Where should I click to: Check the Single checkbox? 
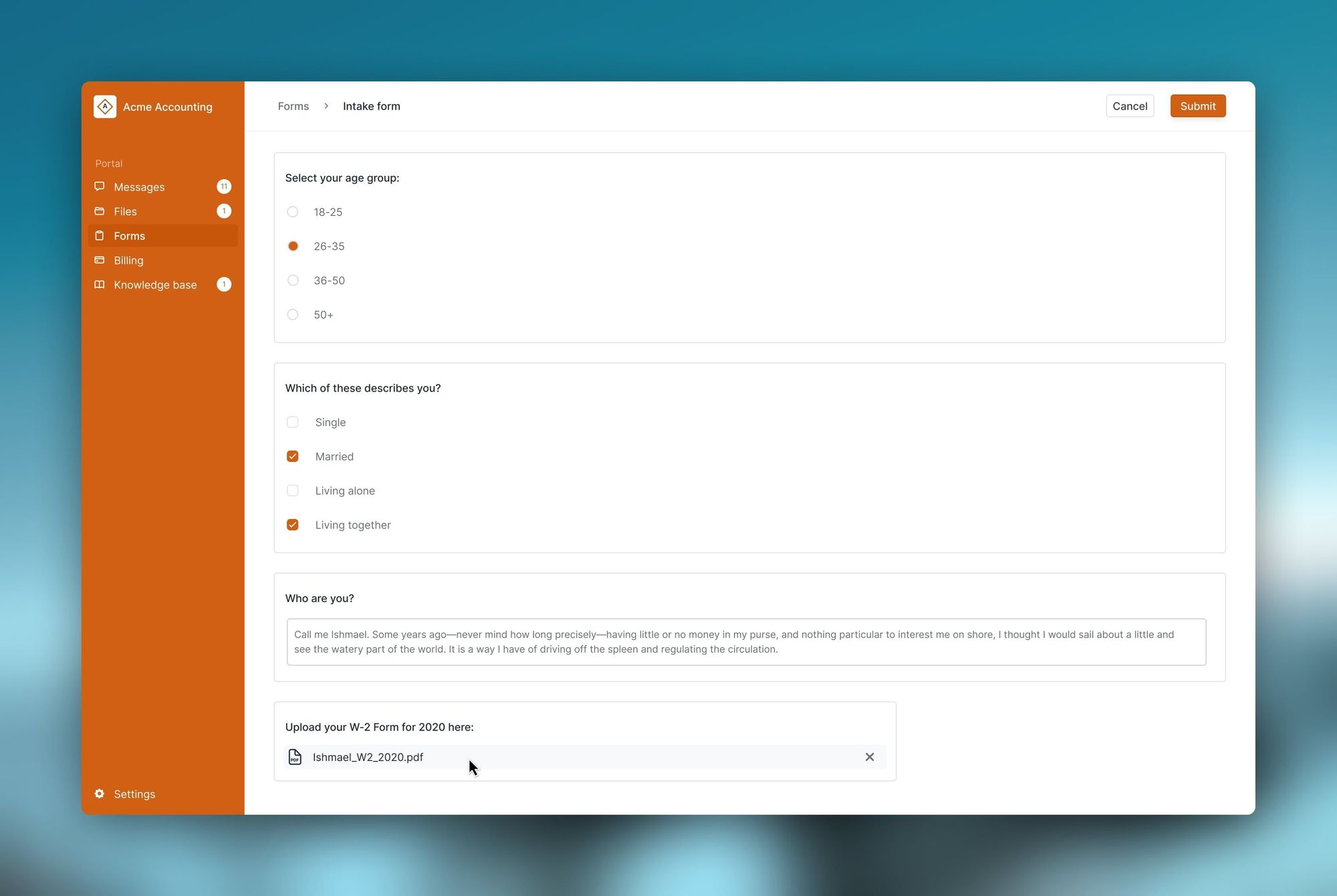coord(293,422)
